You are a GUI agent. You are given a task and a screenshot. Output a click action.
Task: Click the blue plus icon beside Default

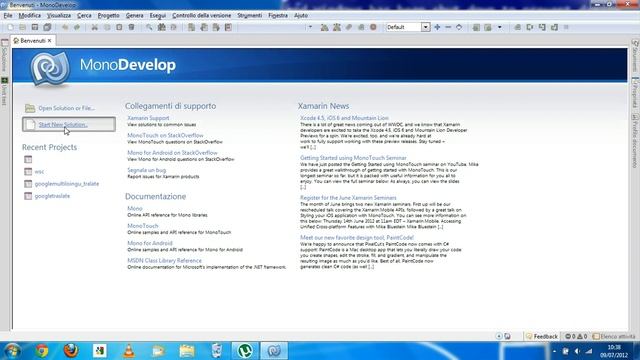(437, 27)
